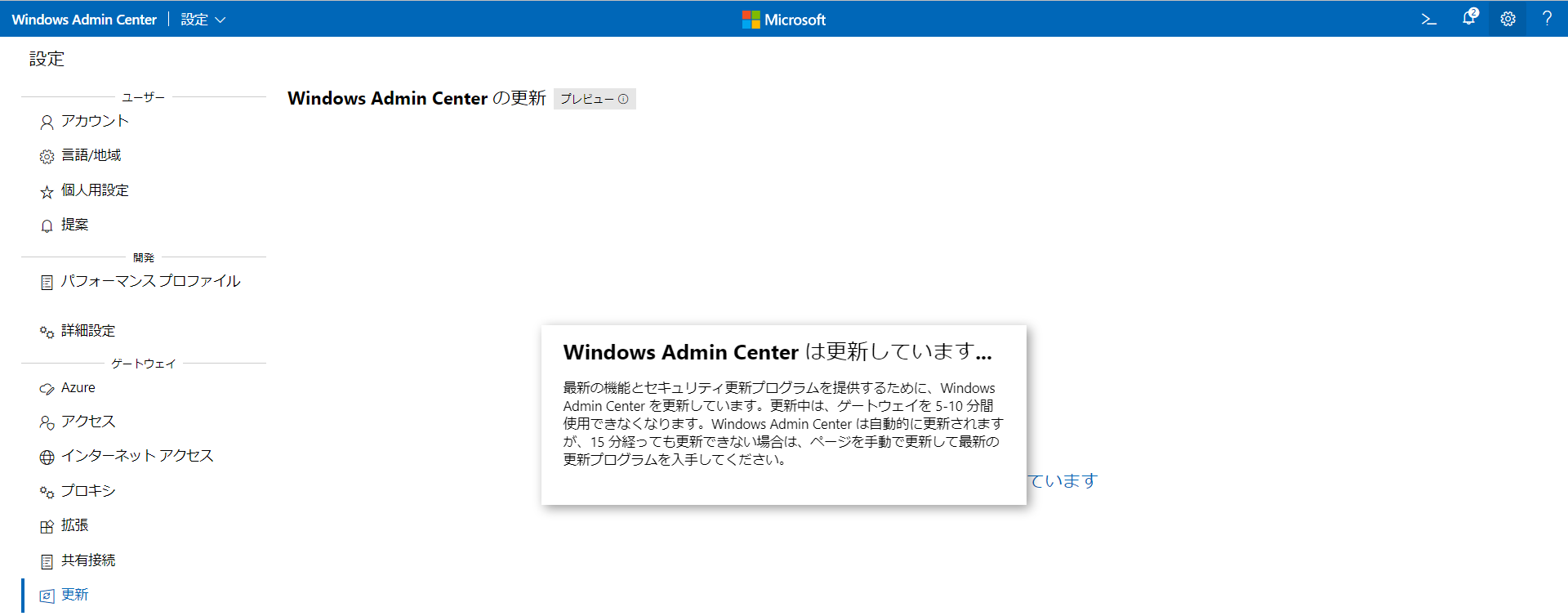Screen dimensions: 1568x616
Task: Click the preview info icon
Action: click(x=623, y=99)
